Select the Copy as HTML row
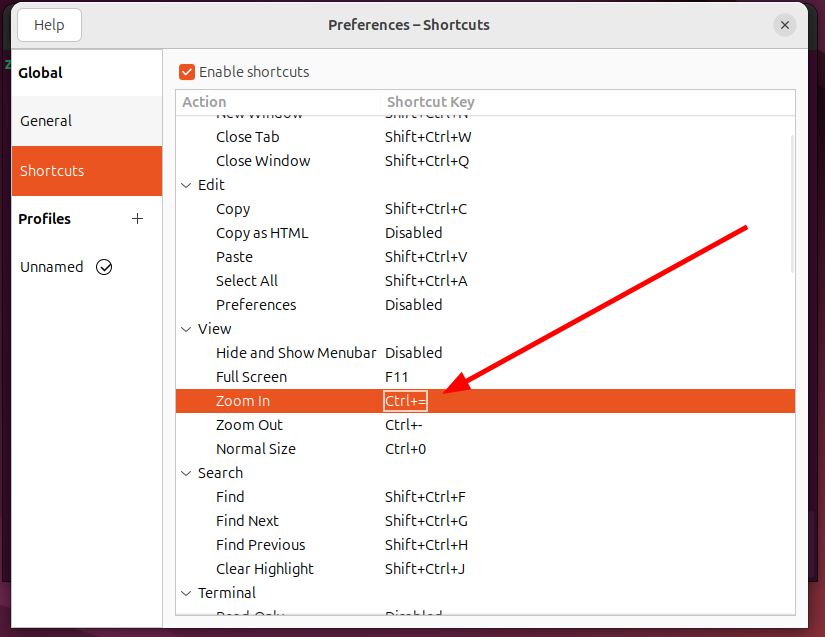Image resolution: width=825 pixels, height=637 pixels. click(262, 233)
